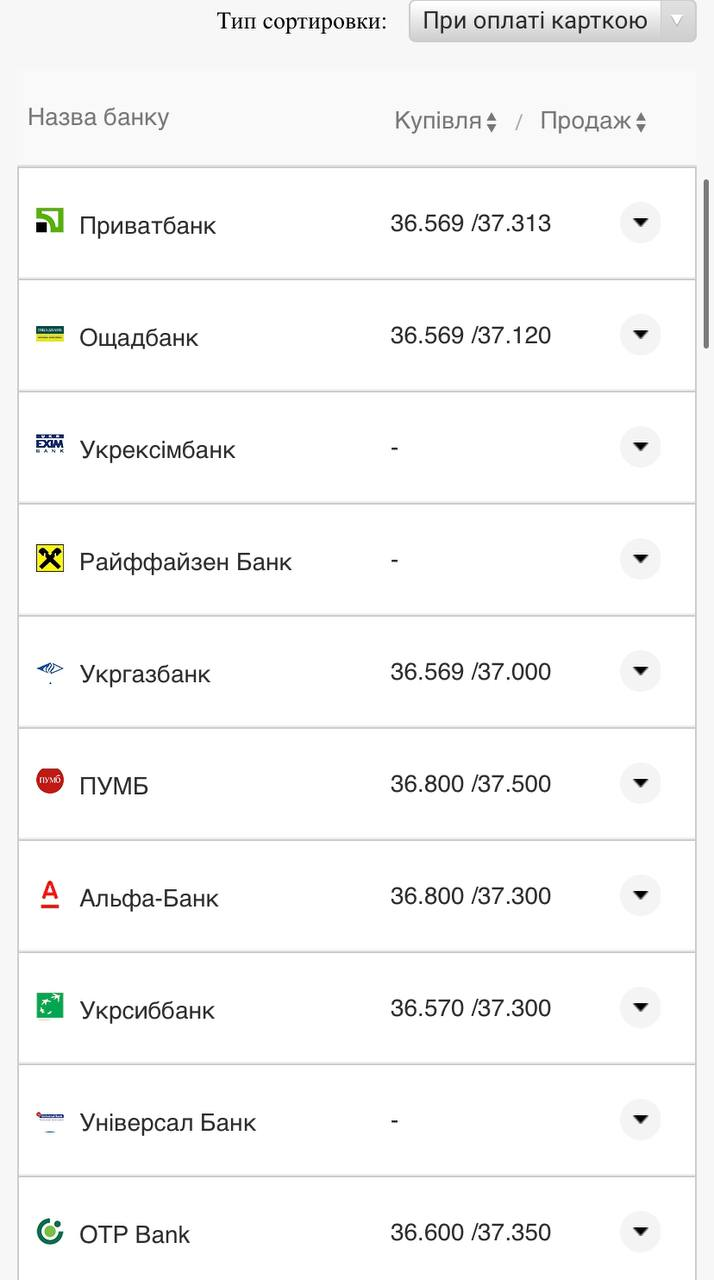The width and height of the screenshot is (714, 1280).
Task: Select the Альфа-Банк bank name
Action: point(149,897)
